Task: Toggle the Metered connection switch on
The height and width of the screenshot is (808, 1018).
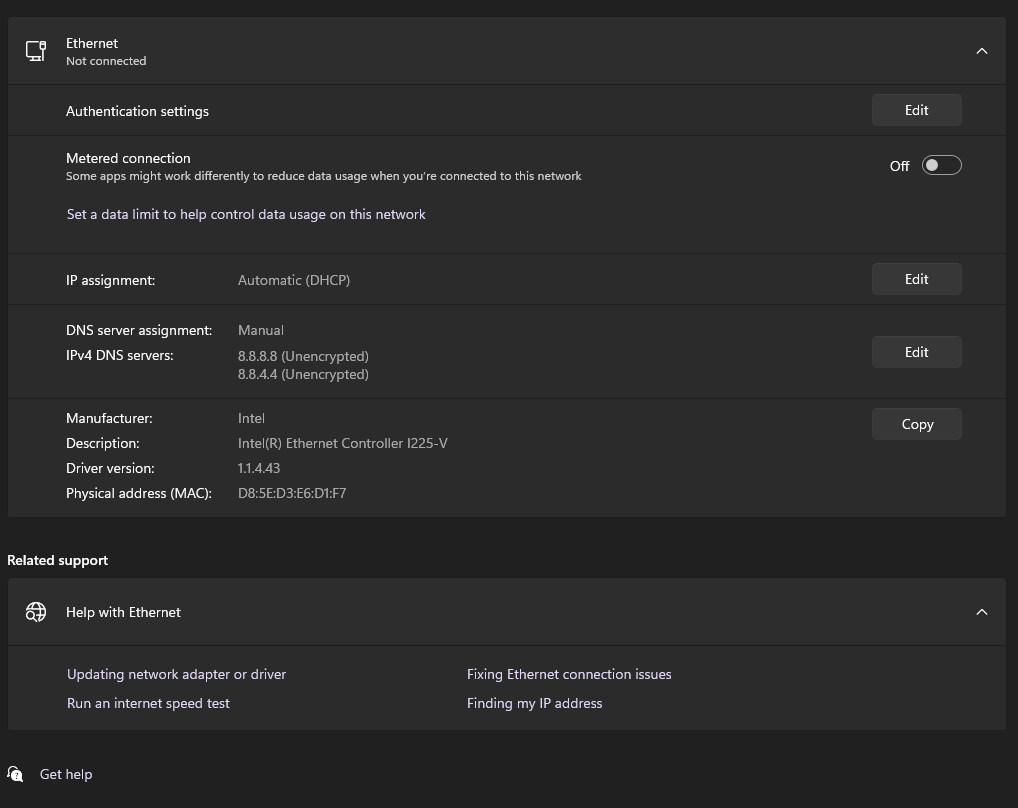Action: (940, 165)
